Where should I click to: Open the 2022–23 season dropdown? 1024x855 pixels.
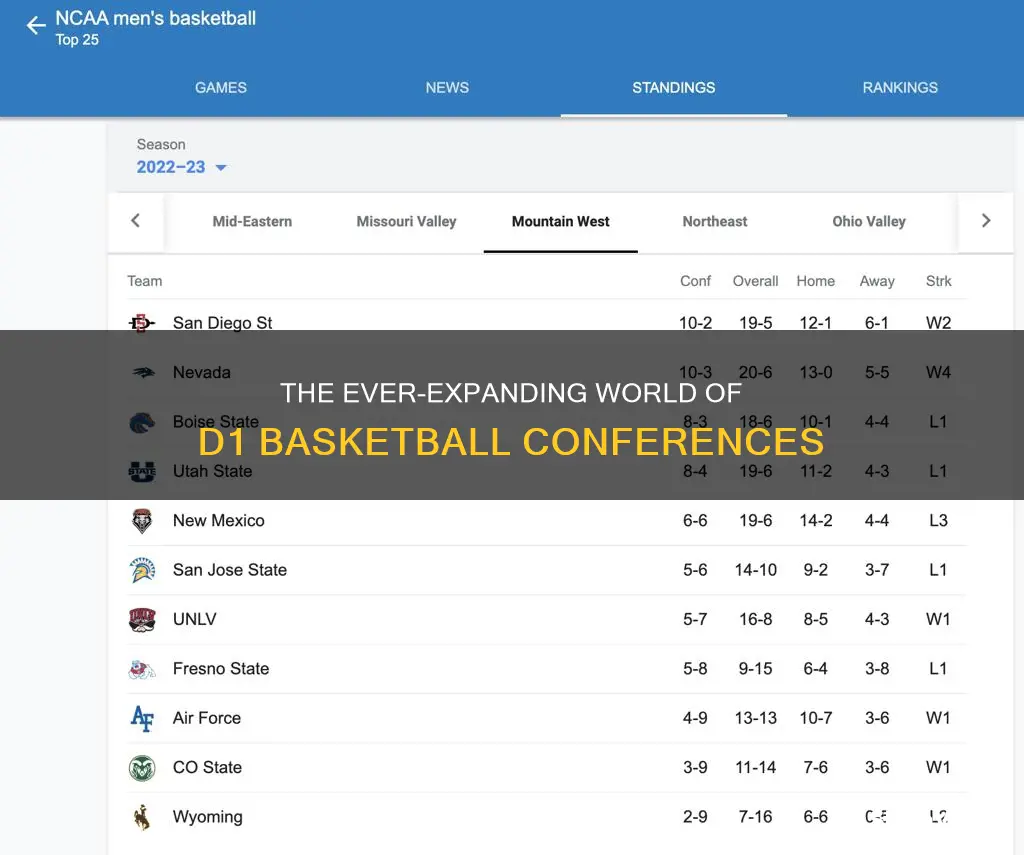pos(182,167)
